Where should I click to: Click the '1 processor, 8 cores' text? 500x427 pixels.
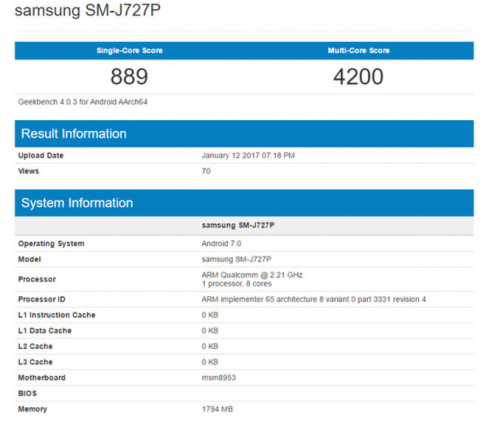237,284
